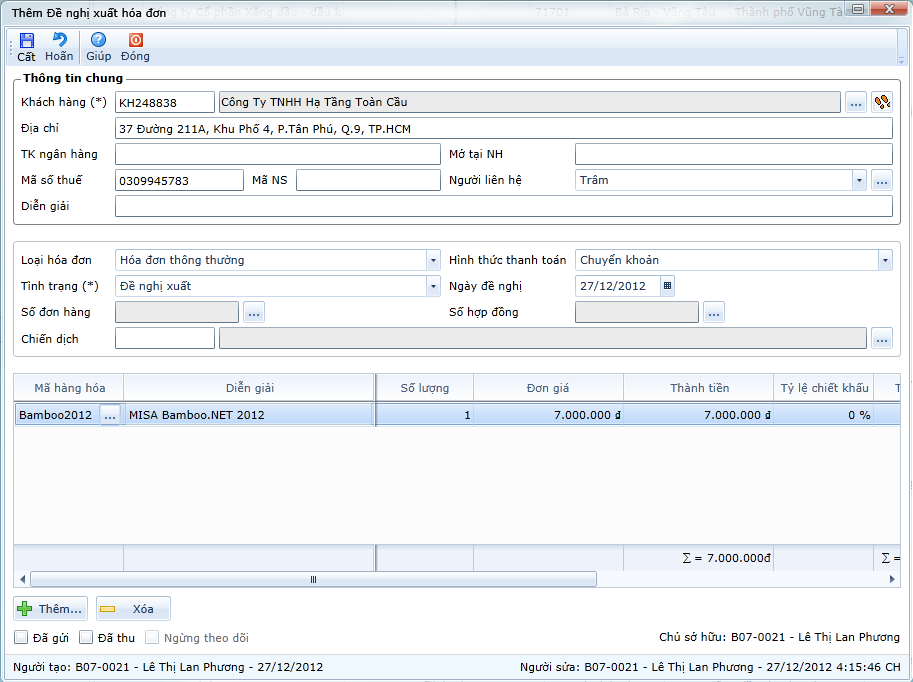This screenshot has height=682, width=913.
Task: Tick the Đã thu checkbox
Action: [86, 638]
